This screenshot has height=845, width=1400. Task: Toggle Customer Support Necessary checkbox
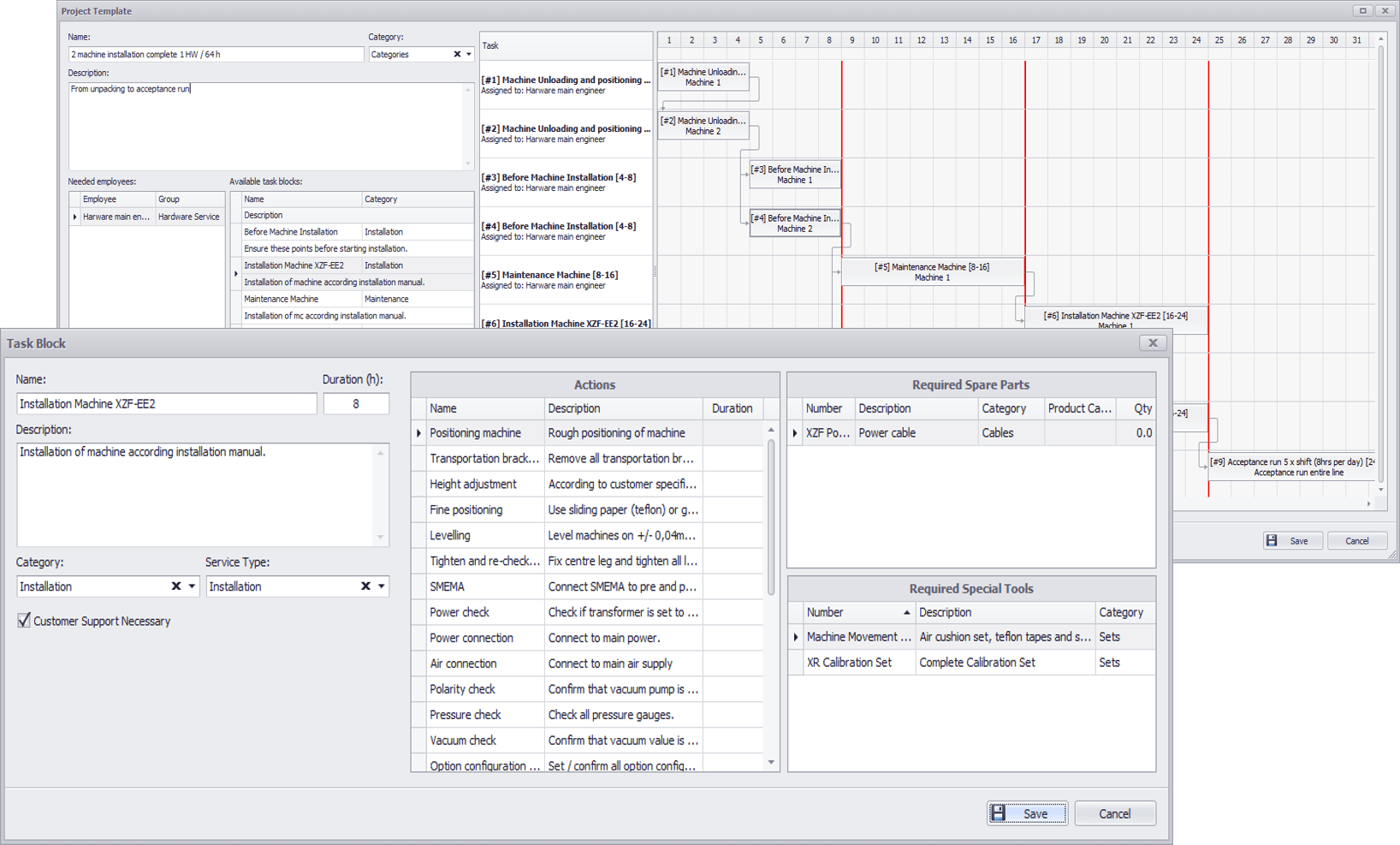24,621
